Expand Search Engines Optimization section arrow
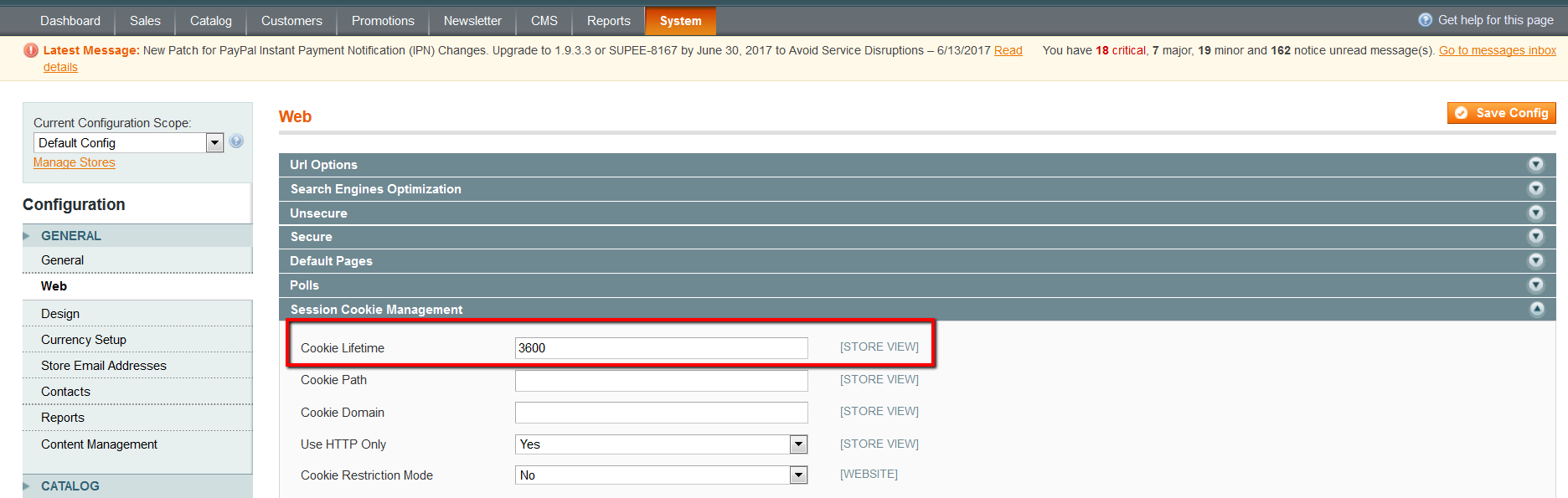This screenshot has height=498, width=1568. click(x=1536, y=188)
